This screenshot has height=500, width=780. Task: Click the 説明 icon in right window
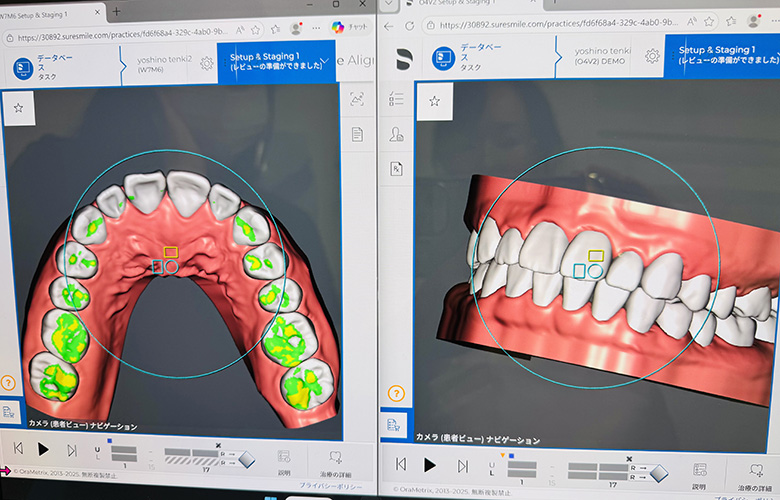tap(699, 467)
